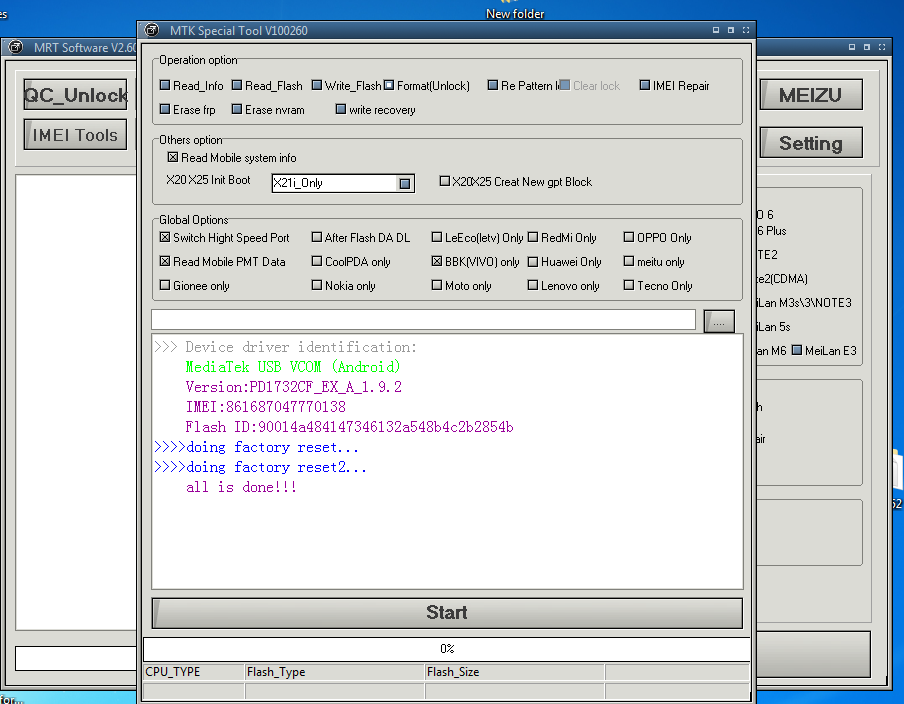
Task: Enable the write recovery checkbox
Action: pos(341,109)
